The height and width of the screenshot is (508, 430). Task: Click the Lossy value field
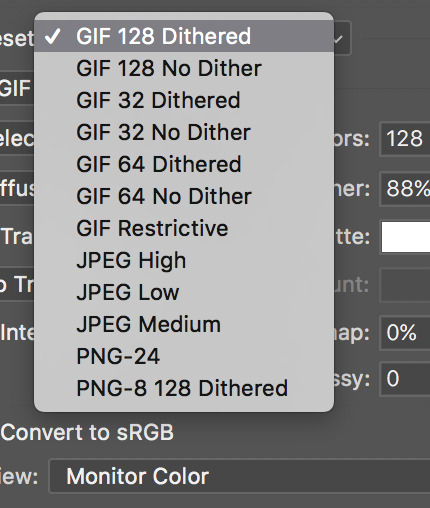pos(405,379)
